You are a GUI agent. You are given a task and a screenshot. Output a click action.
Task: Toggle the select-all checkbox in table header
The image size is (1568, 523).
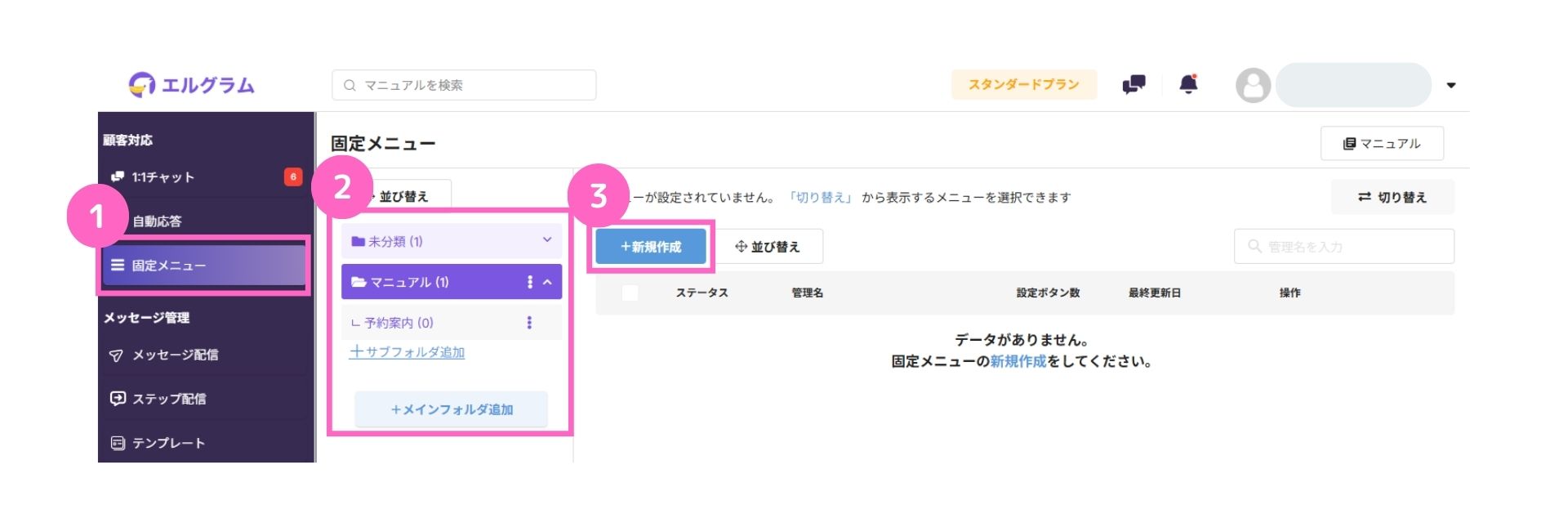(x=630, y=293)
